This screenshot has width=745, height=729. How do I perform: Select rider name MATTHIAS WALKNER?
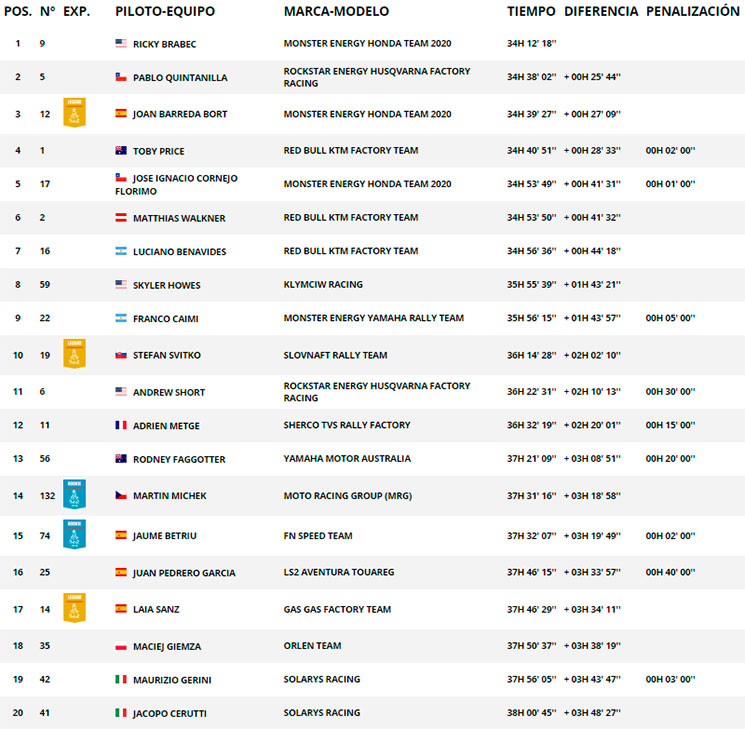pos(179,218)
